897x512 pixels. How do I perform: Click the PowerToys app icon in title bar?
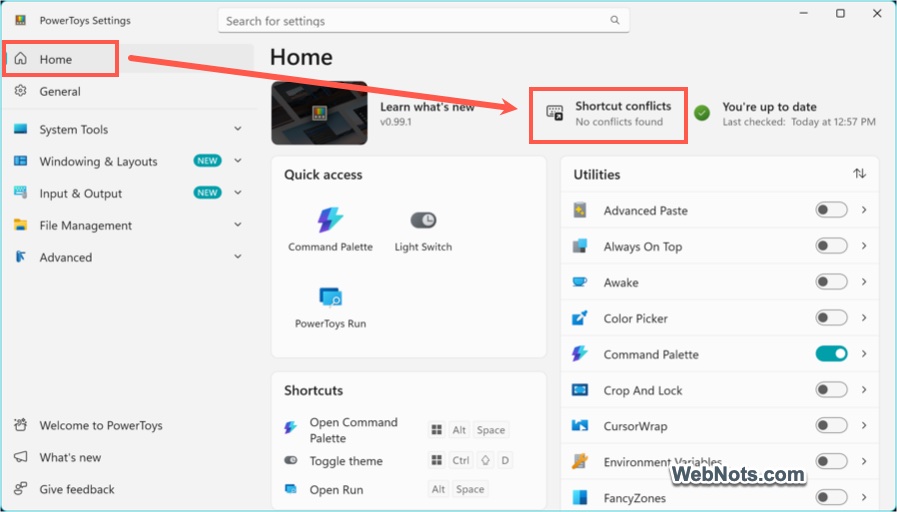(21, 20)
